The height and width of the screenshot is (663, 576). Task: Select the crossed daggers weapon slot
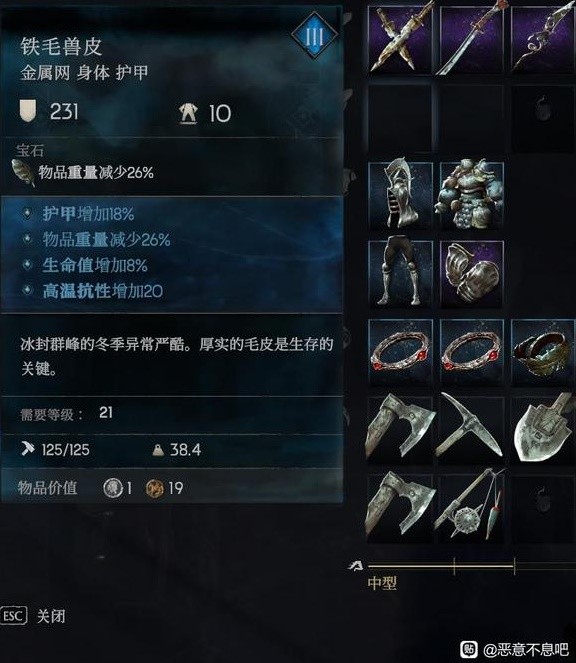pyautogui.click(x=400, y=39)
